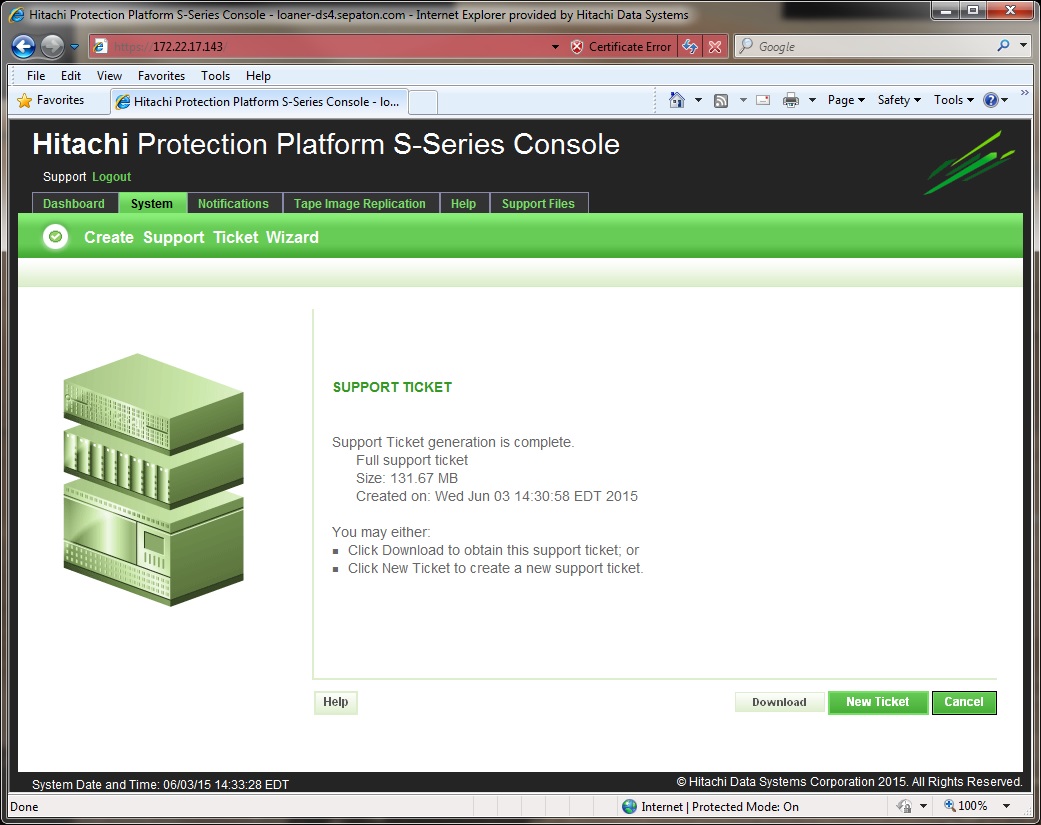Click the 'Full support ticket' text
1041x825 pixels.
point(412,461)
